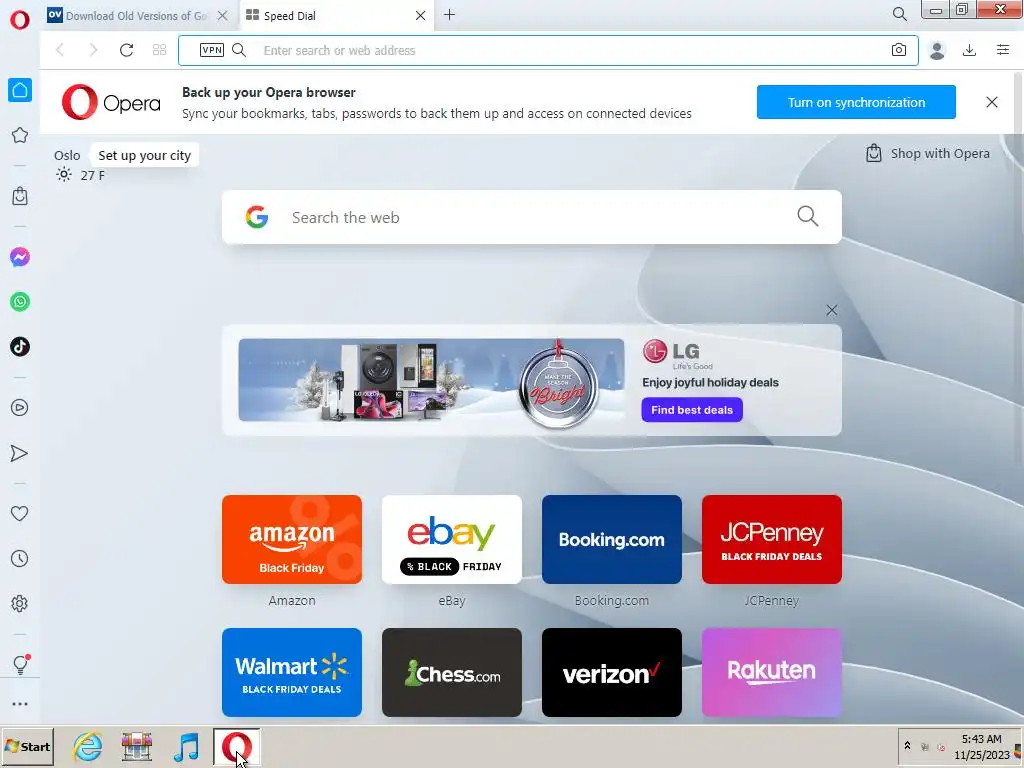Close the Speed Dial tab
The width and height of the screenshot is (1024, 768).
point(421,16)
